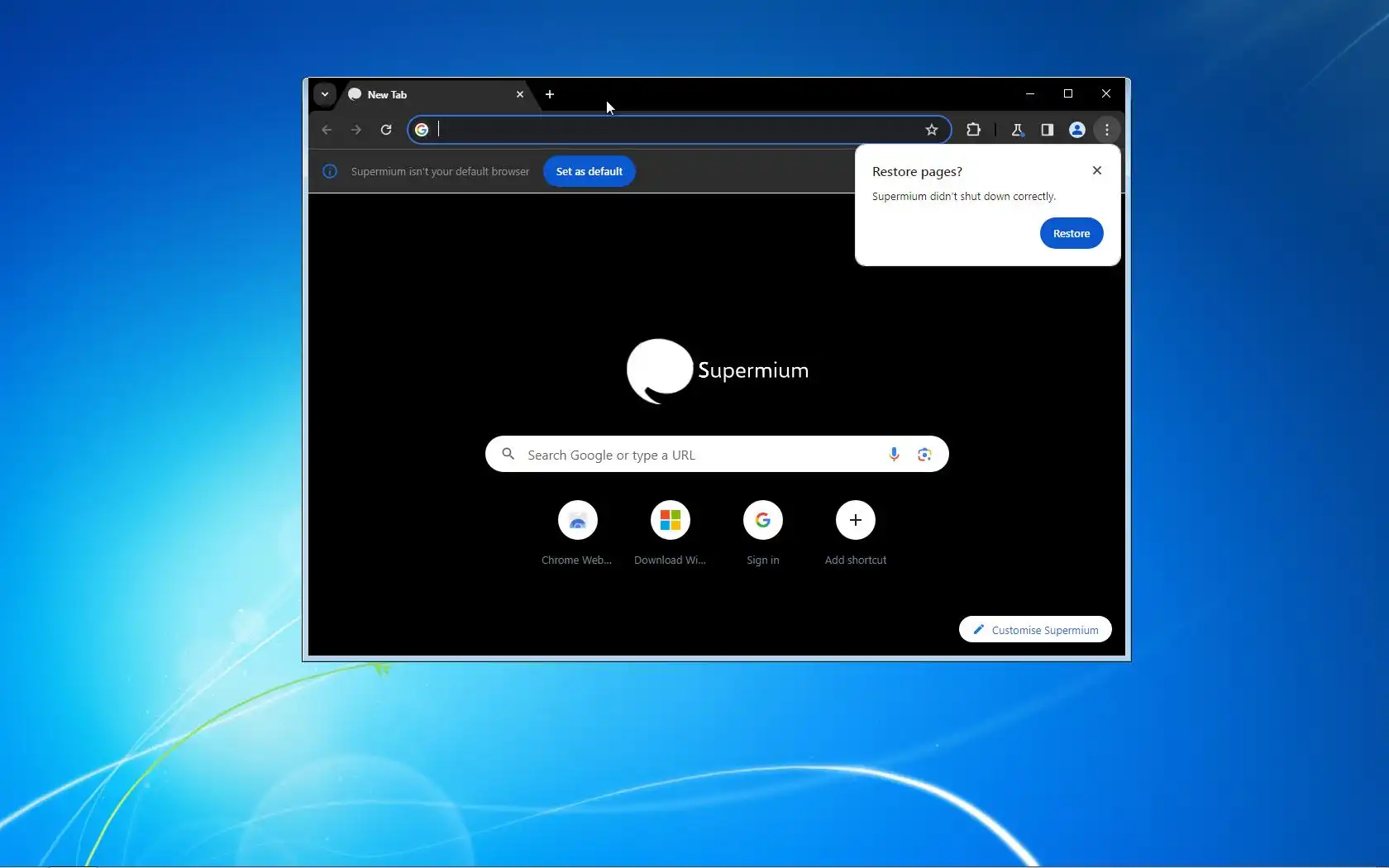Dismiss the Restore pages popup

coord(1097,170)
